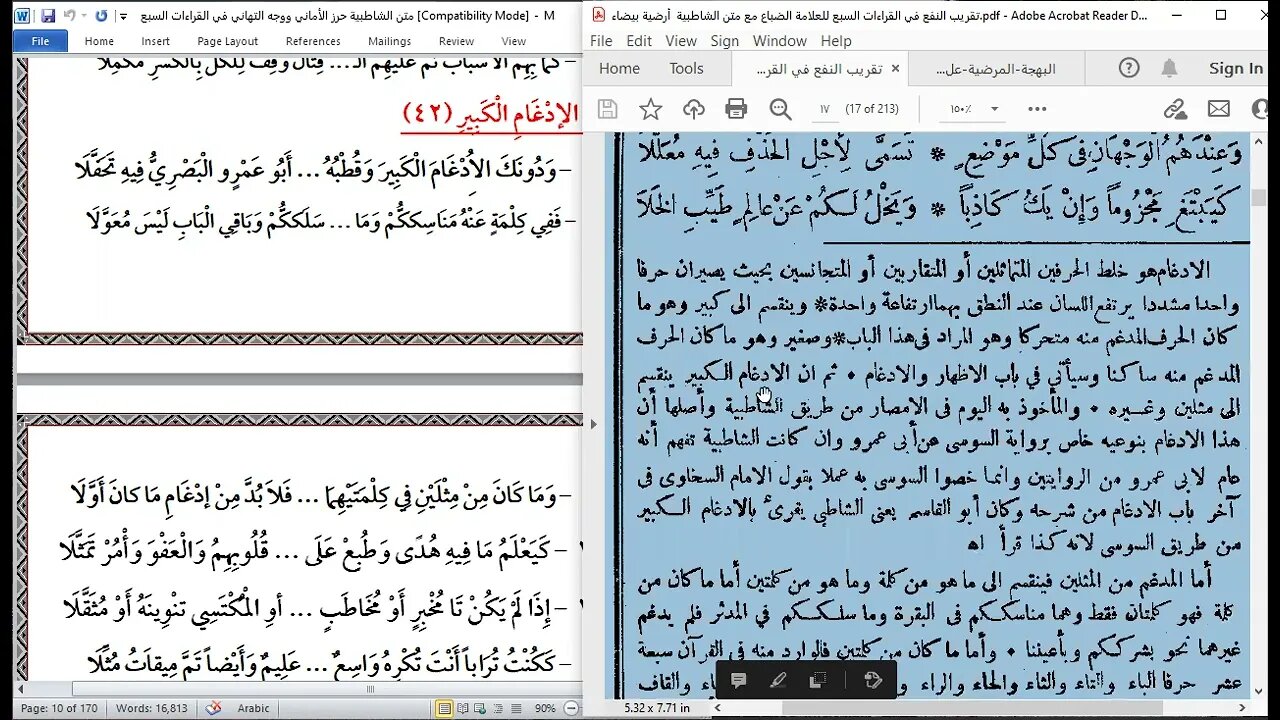Switch to Word Insert ribbon tab
The height and width of the screenshot is (720, 1280).
(x=155, y=41)
